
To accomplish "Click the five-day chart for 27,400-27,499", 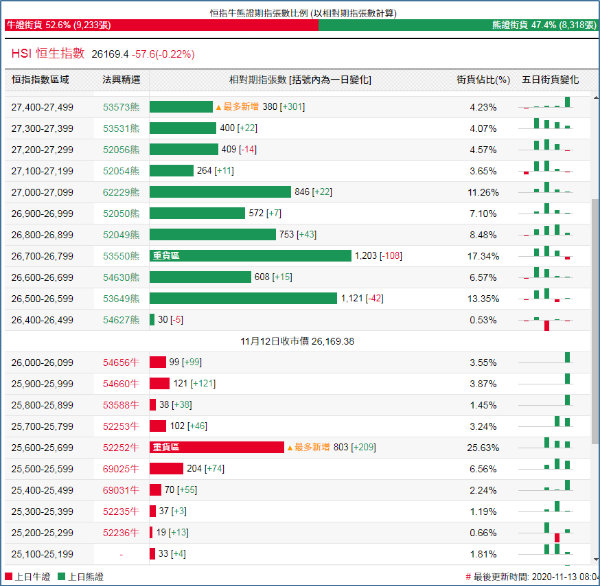I will pos(546,103).
